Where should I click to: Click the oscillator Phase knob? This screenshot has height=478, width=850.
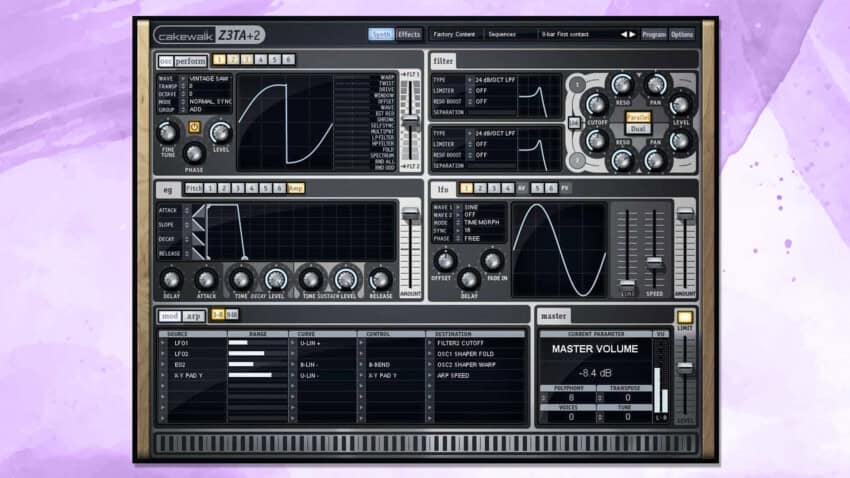[x=194, y=154]
